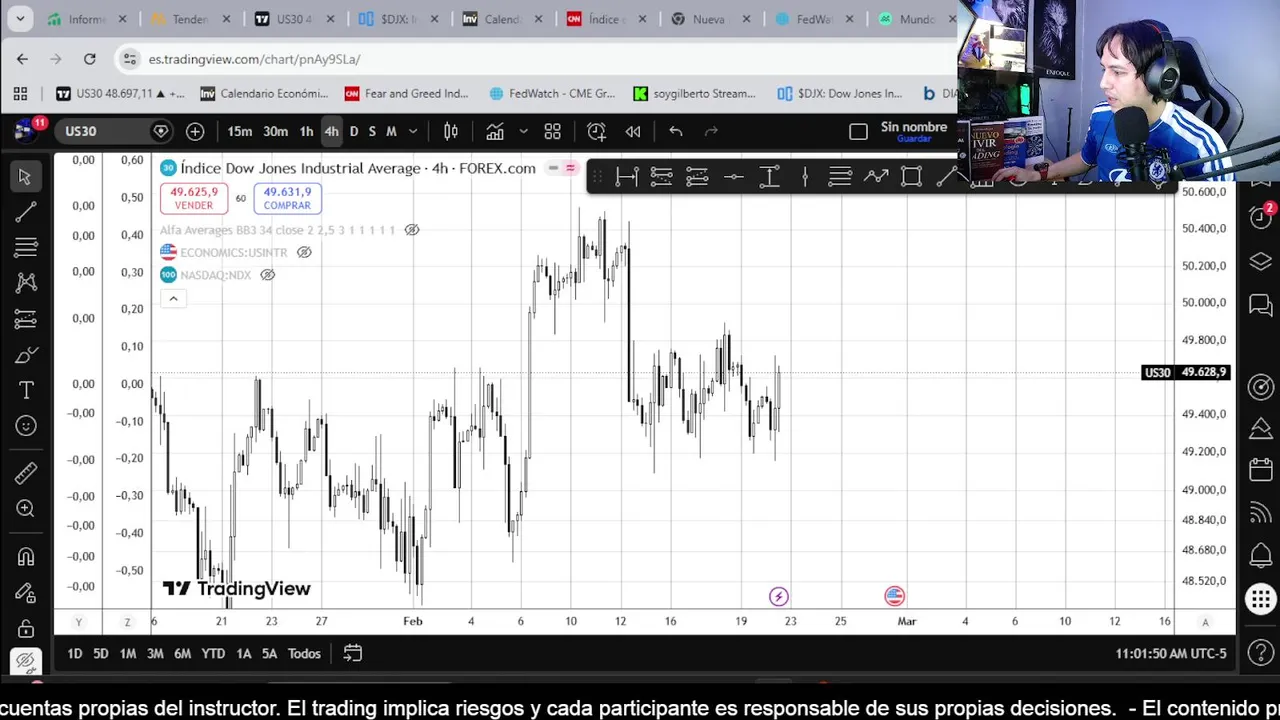Toggle stay in drawing mode
The width and height of the screenshot is (1280, 720).
tap(25, 593)
